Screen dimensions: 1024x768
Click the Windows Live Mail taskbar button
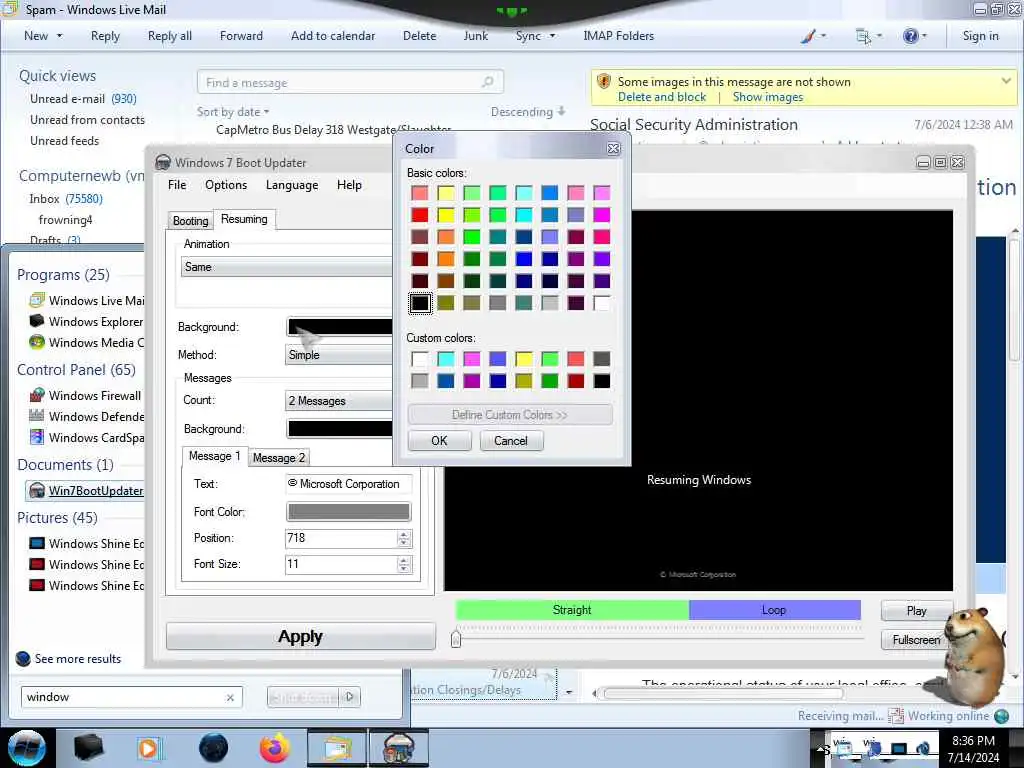337,748
